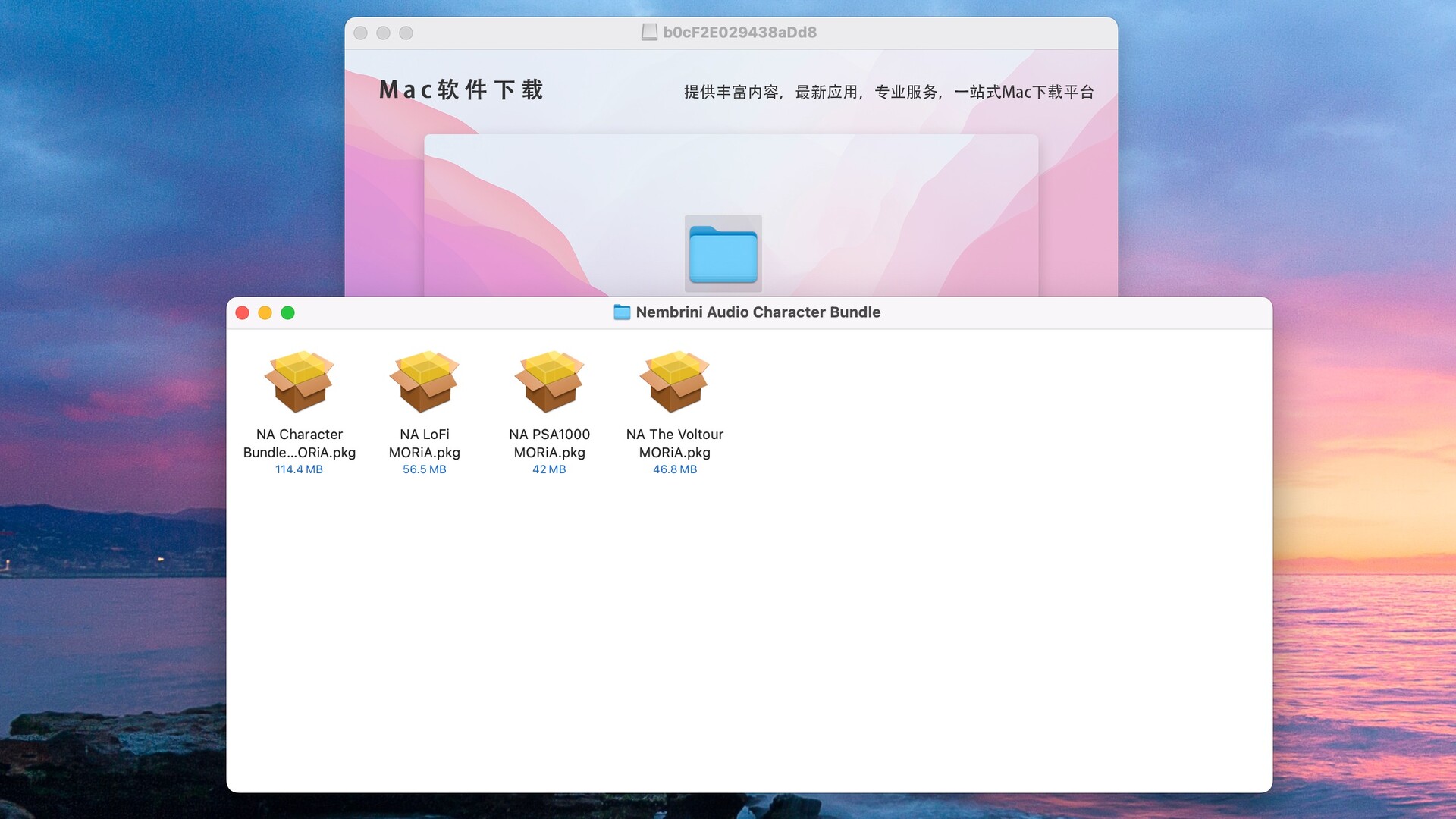Click the 'b0cF2E029438aDd8' window title text
This screenshot has height=819, width=1456.
pos(739,32)
